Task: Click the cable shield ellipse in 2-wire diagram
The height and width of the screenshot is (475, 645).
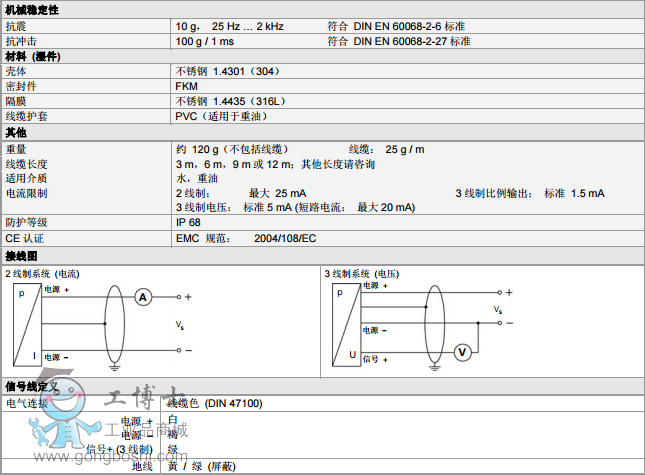Action: coord(114,323)
